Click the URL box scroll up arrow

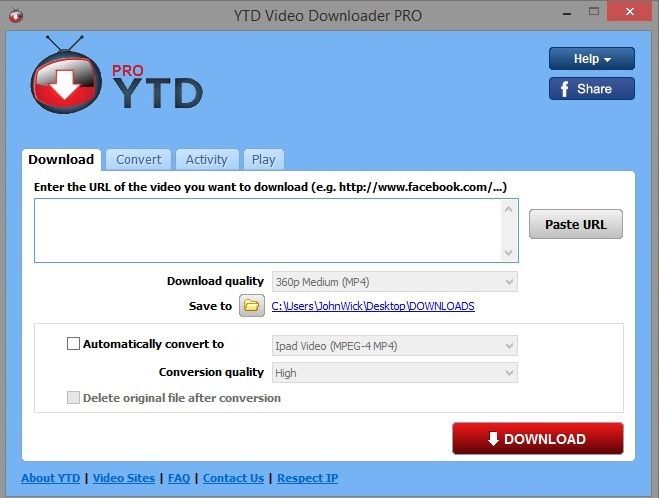click(x=509, y=209)
